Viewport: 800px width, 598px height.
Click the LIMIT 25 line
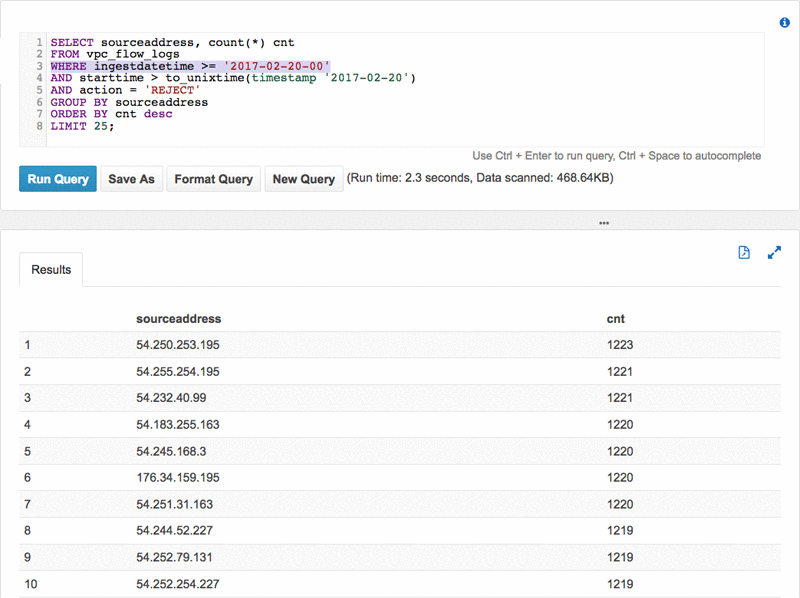coord(82,126)
